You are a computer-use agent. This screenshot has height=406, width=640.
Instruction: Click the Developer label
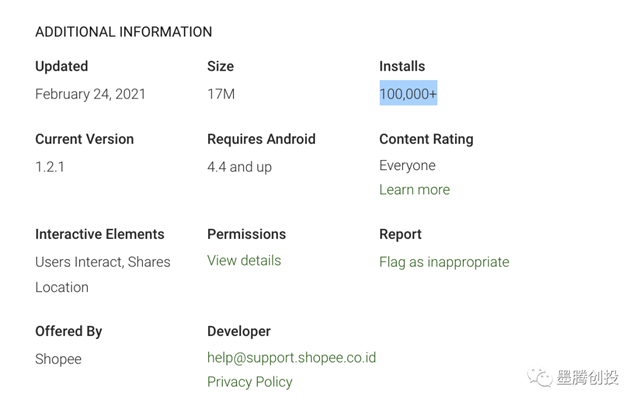tap(239, 331)
